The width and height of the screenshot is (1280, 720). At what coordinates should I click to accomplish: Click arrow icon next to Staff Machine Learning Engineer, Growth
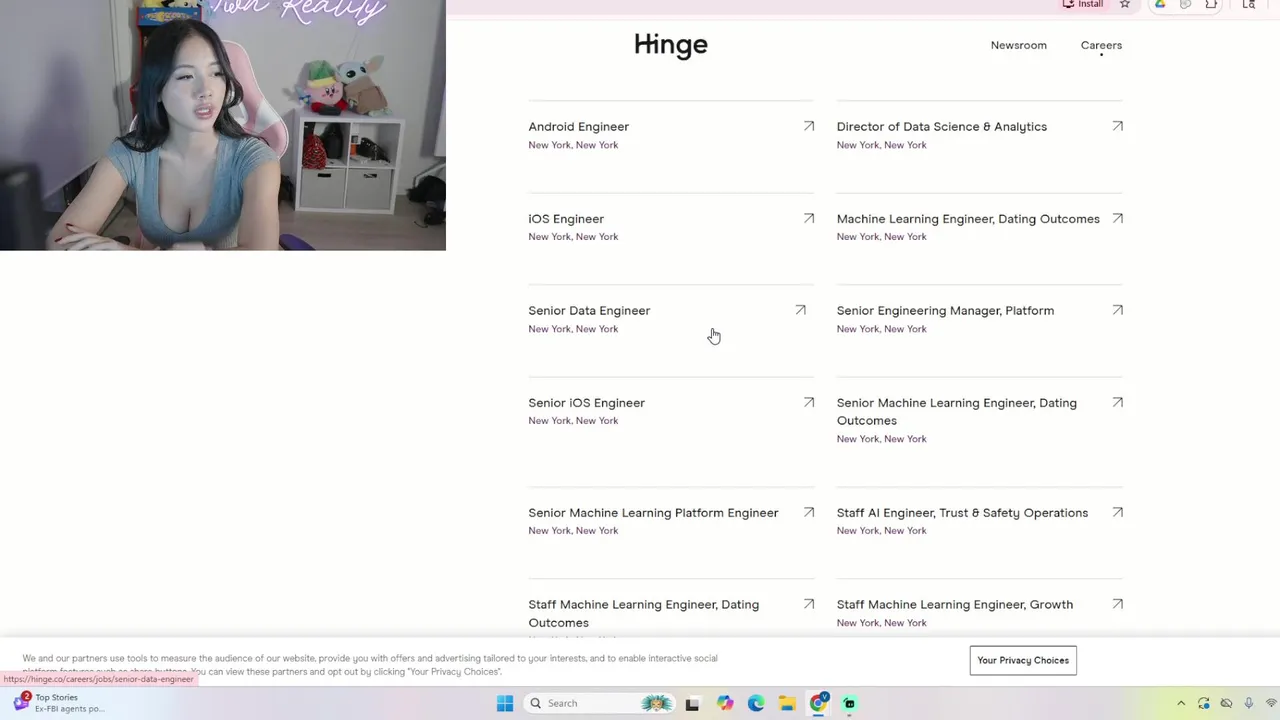(x=1117, y=604)
